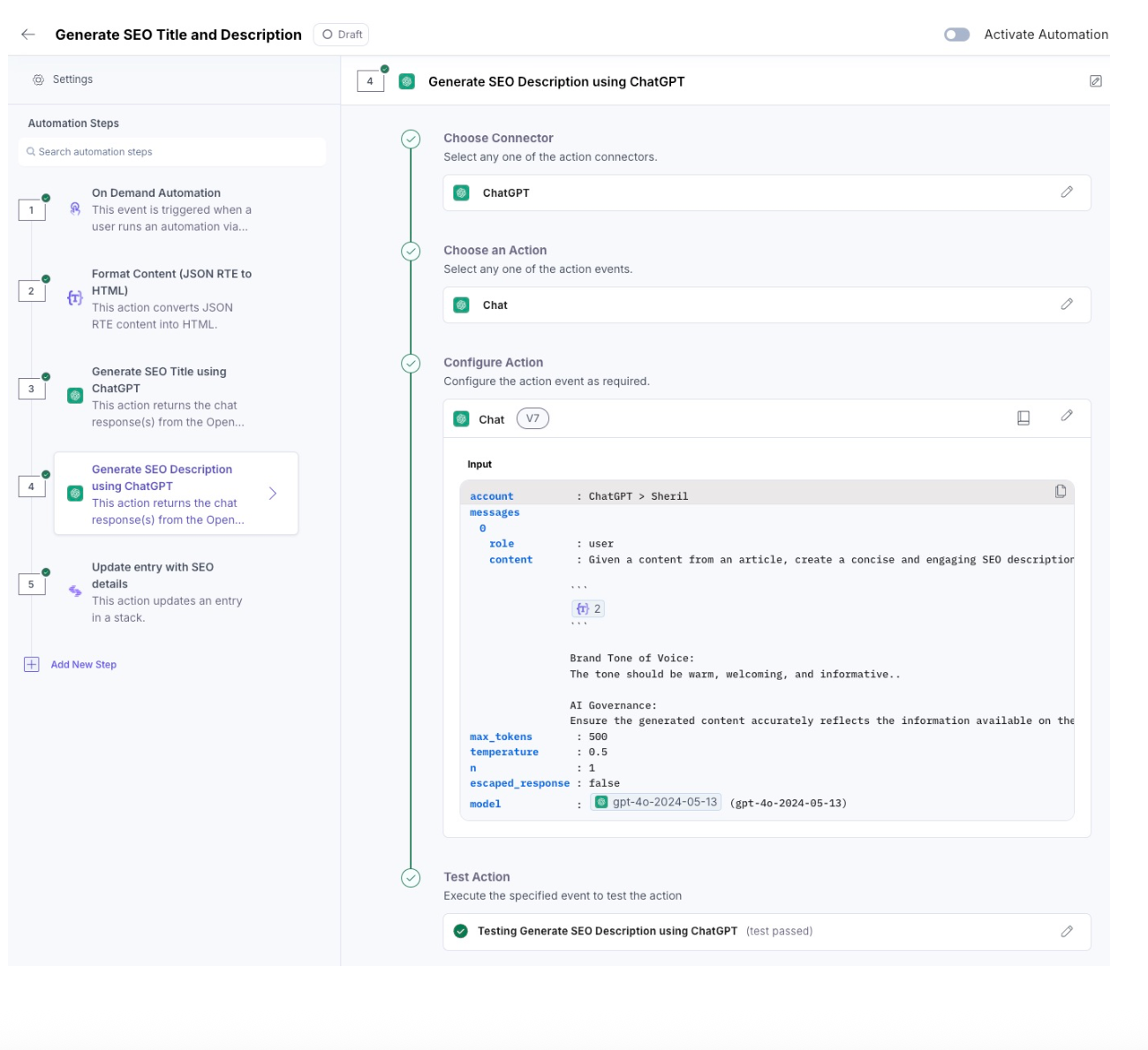Click the rename icon in step header

[x=1095, y=81]
